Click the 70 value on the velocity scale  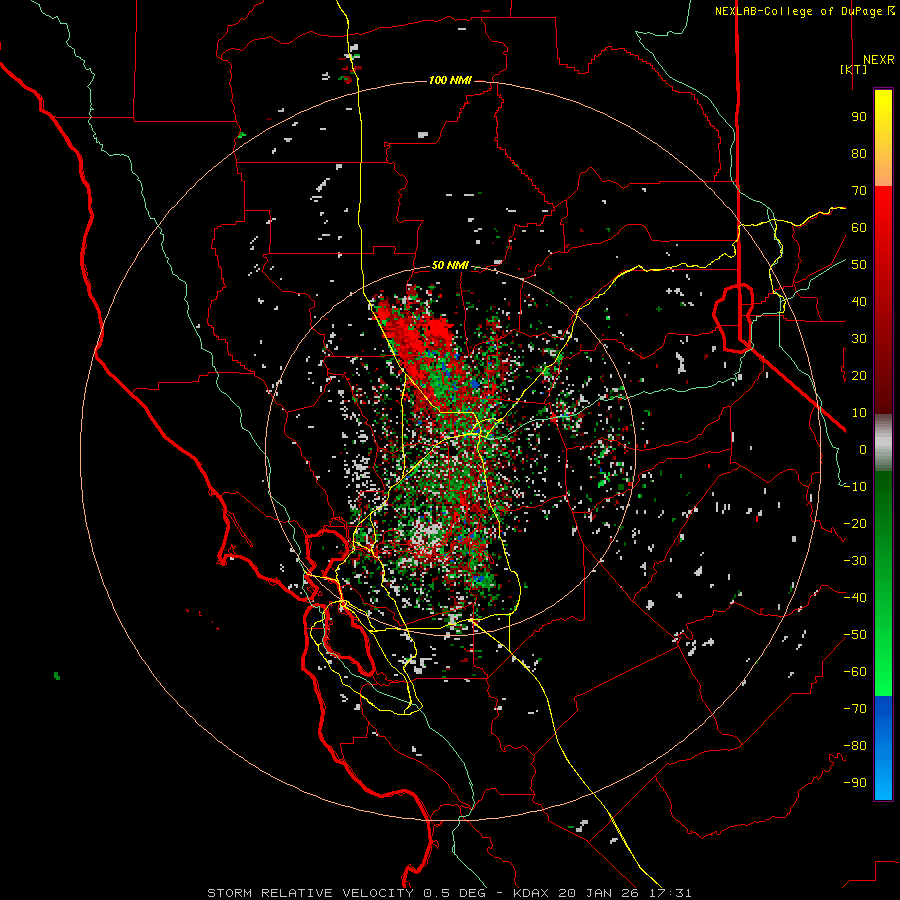click(859, 191)
